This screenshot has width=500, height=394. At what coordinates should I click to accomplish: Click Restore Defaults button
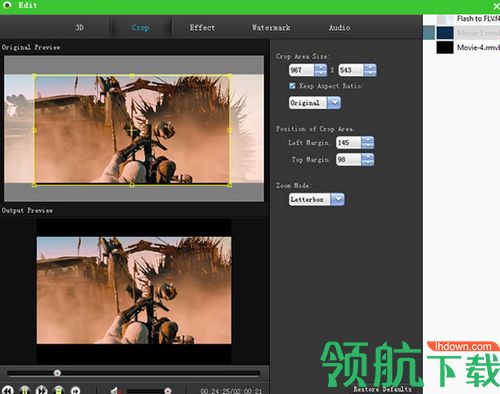[x=382, y=389]
